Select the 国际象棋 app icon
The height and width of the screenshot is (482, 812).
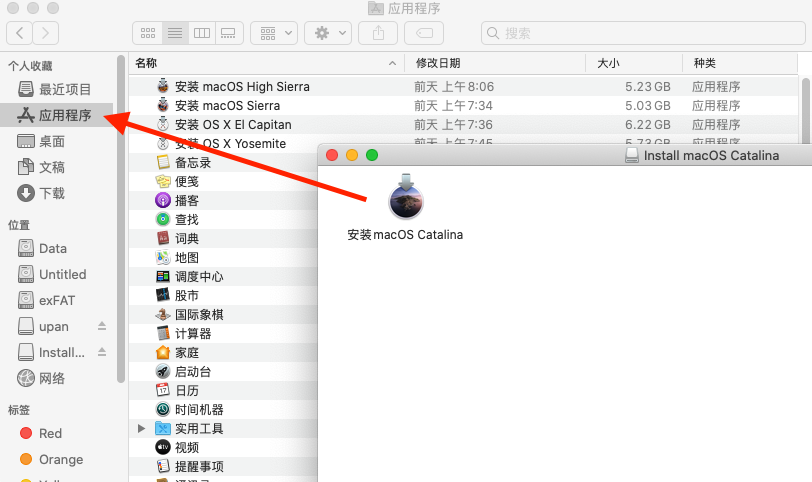tap(163, 314)
